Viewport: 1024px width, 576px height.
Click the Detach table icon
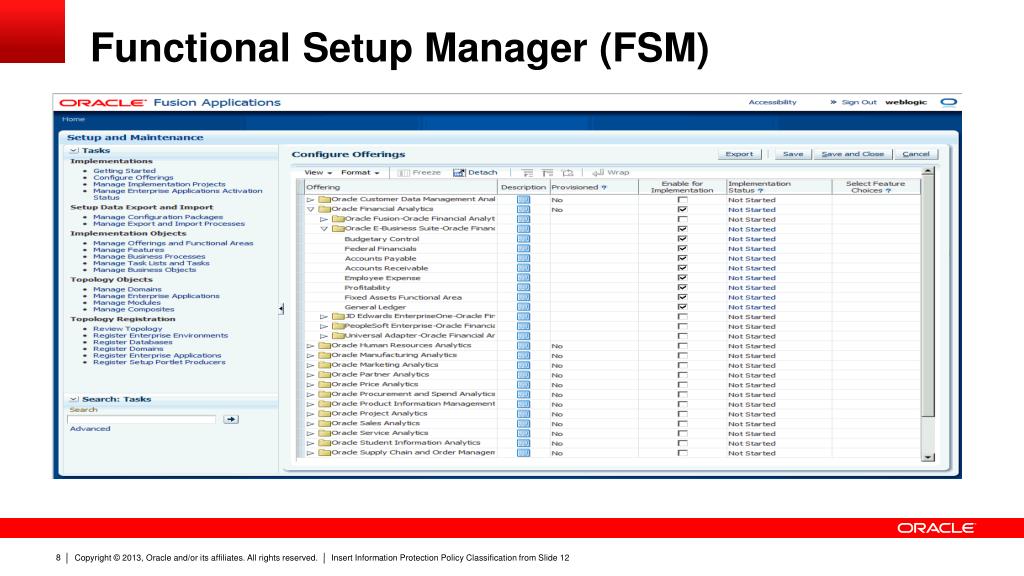[x=459, y=172]
